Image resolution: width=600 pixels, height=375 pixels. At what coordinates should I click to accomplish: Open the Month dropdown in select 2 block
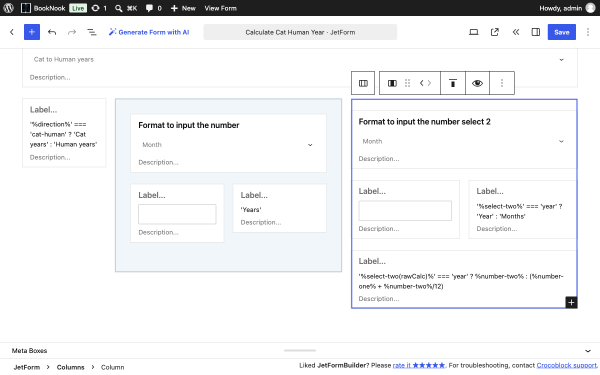point(463,141)
